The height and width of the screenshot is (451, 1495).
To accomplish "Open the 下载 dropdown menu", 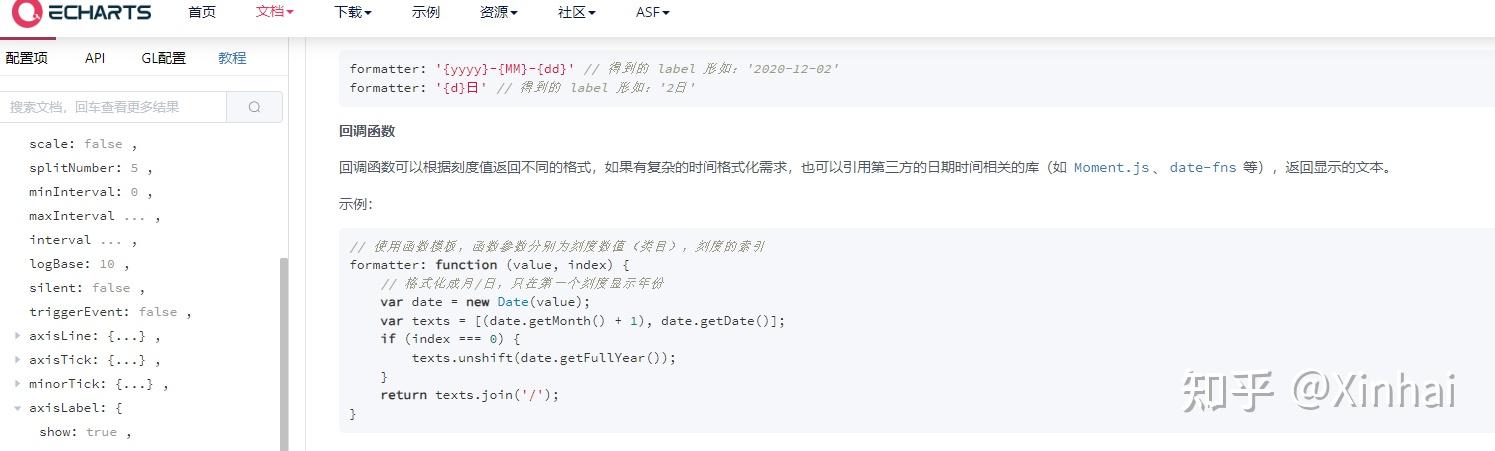I will point(353,12).
